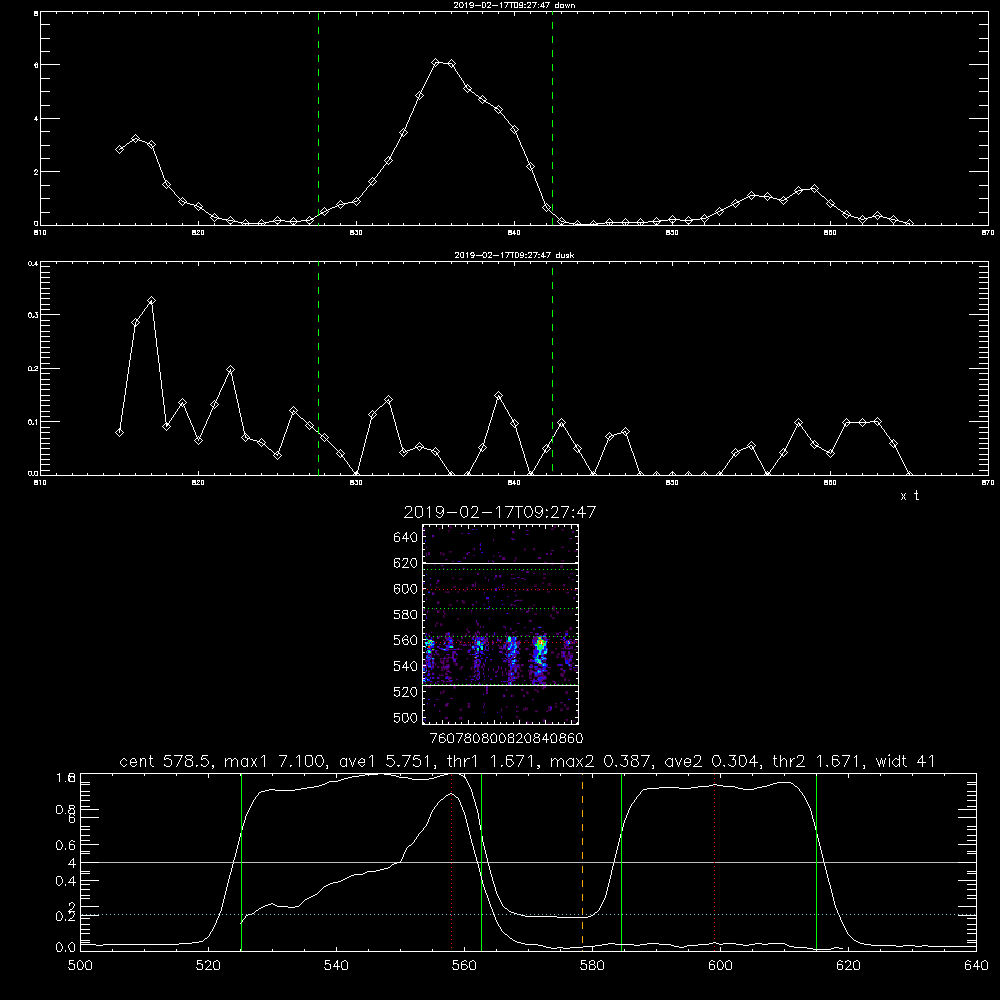This screenshot has height=1000, width=1000.
Task: Click the 520 label on heatmap y-axis
Action: [x=406, y=692]
